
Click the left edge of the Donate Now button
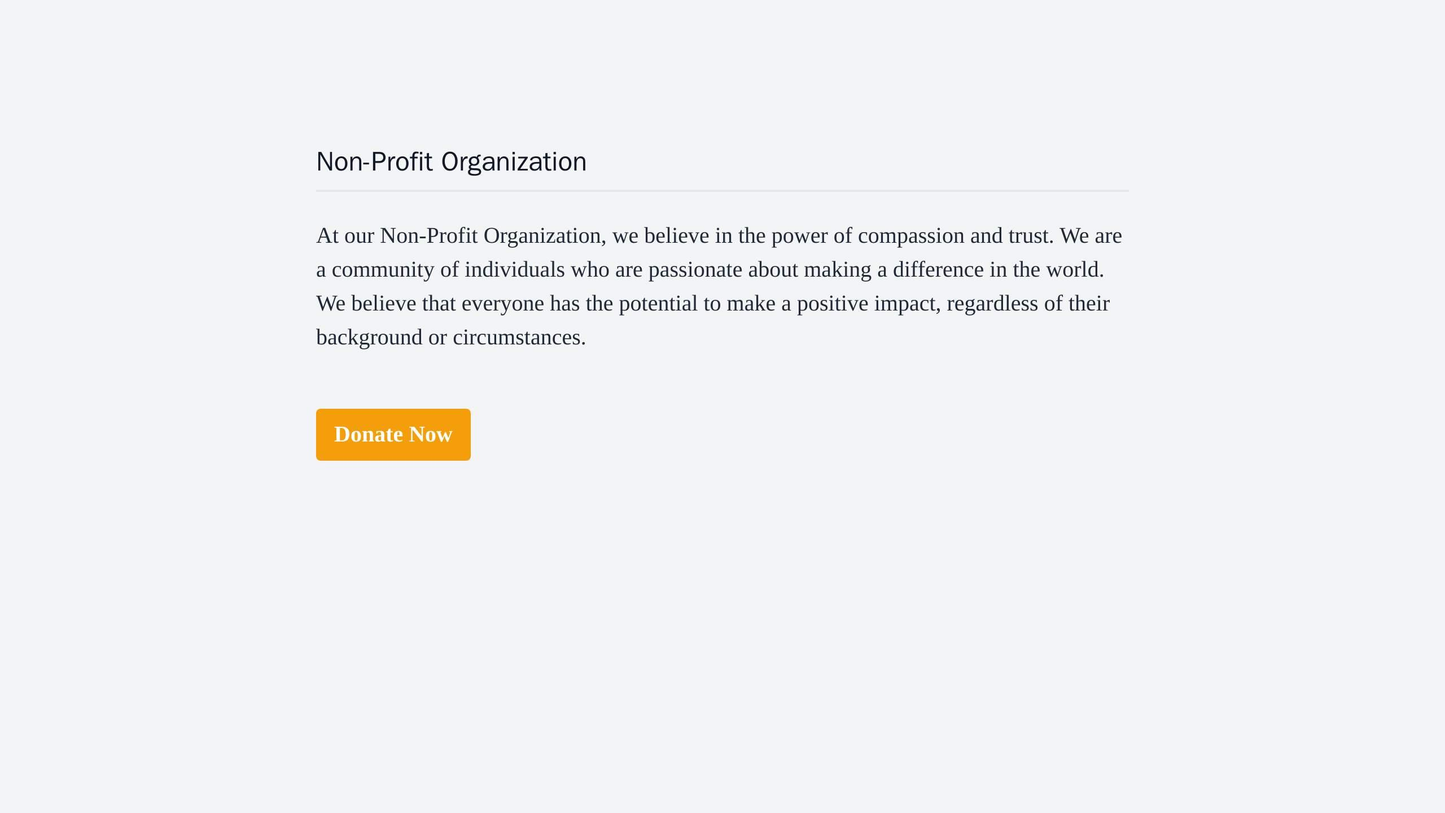(x=320, y=434)
